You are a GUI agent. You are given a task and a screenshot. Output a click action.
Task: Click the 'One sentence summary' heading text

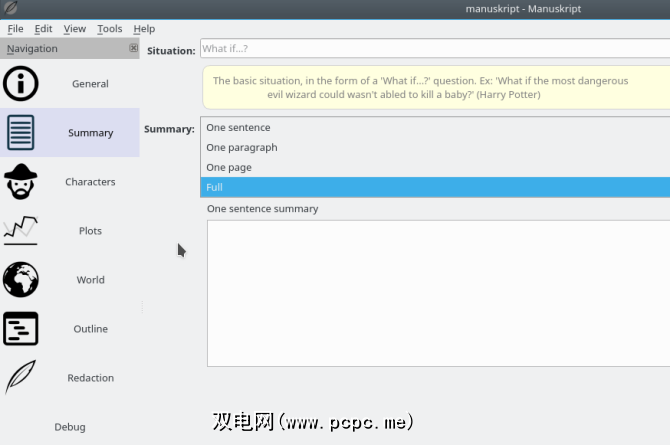pyautogui.click(x=262, y=209)
